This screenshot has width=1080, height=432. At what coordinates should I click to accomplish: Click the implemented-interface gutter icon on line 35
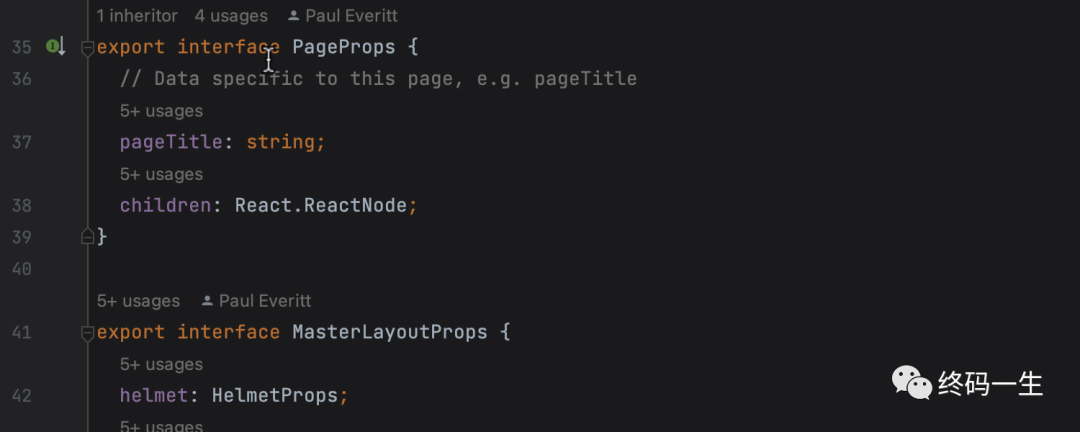click(56, 47)
